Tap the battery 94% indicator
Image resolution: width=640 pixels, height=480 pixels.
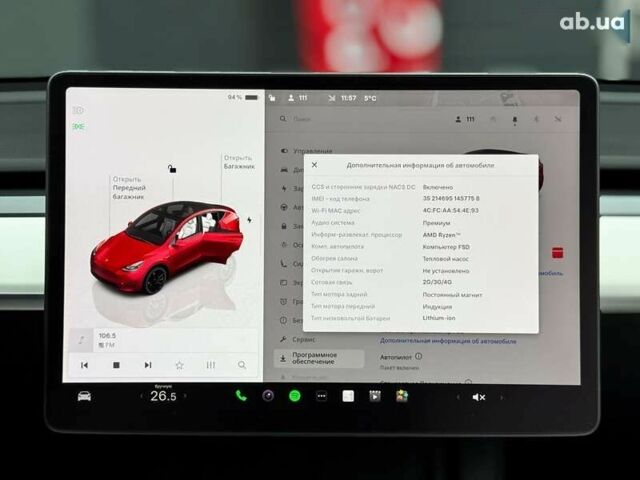(x=243, y=97)
